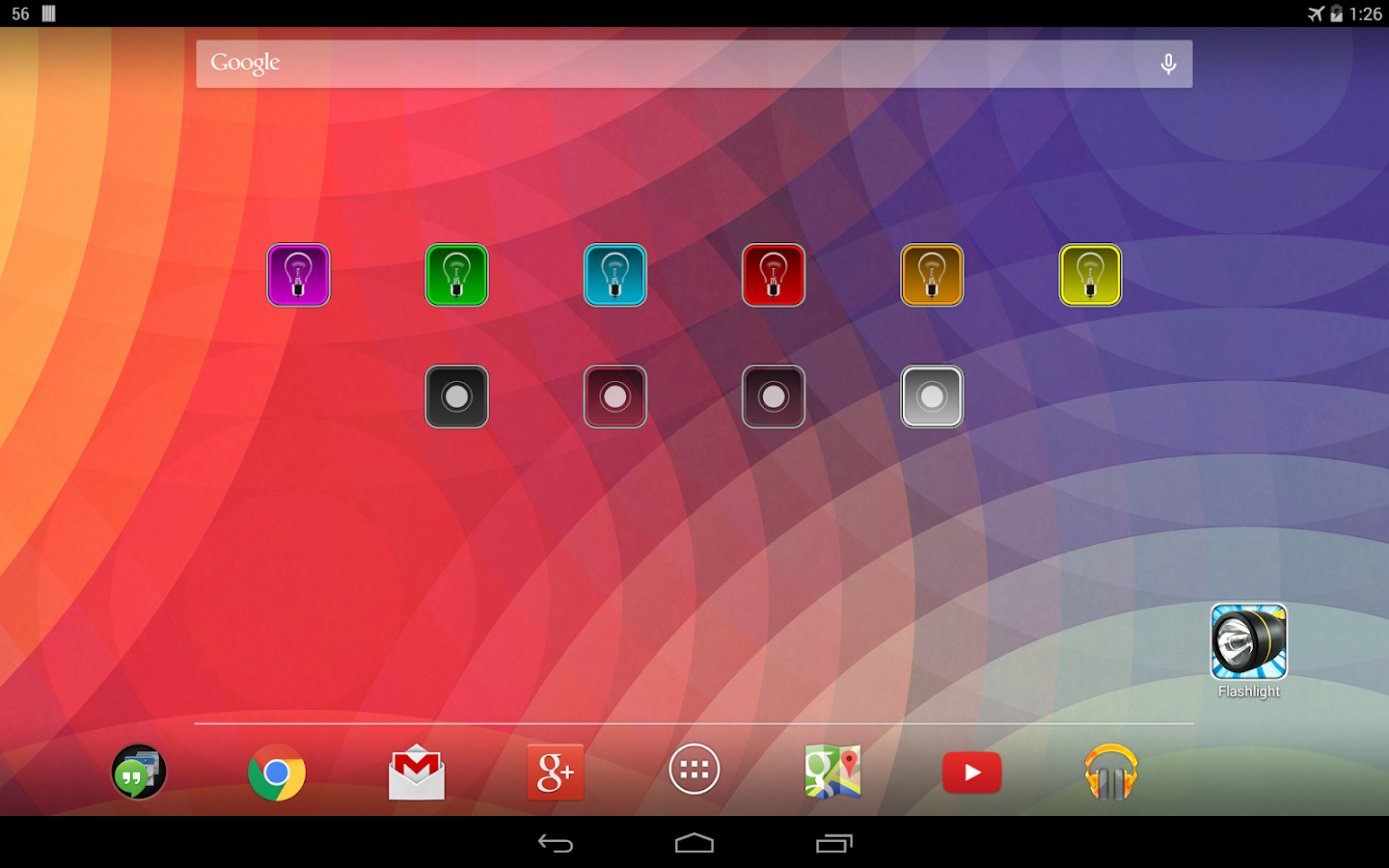Toggle the solid black round-button widget
1389x868 pixels.
(456, 396)
